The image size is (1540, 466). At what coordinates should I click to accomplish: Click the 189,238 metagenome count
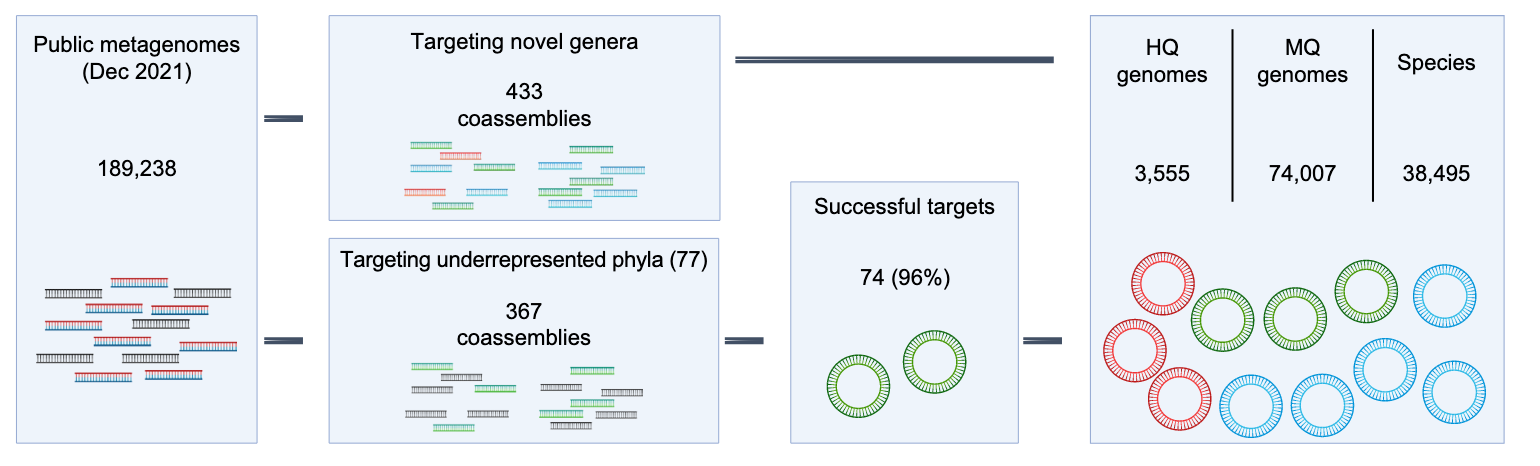point(137,169)
